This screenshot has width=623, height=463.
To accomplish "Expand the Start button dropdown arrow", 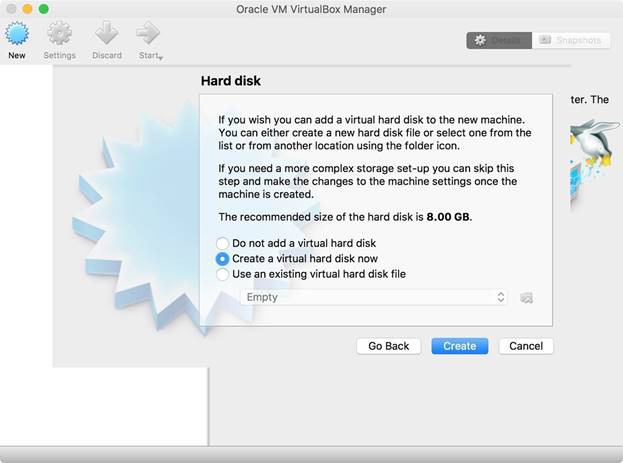I will pos(160,57).
